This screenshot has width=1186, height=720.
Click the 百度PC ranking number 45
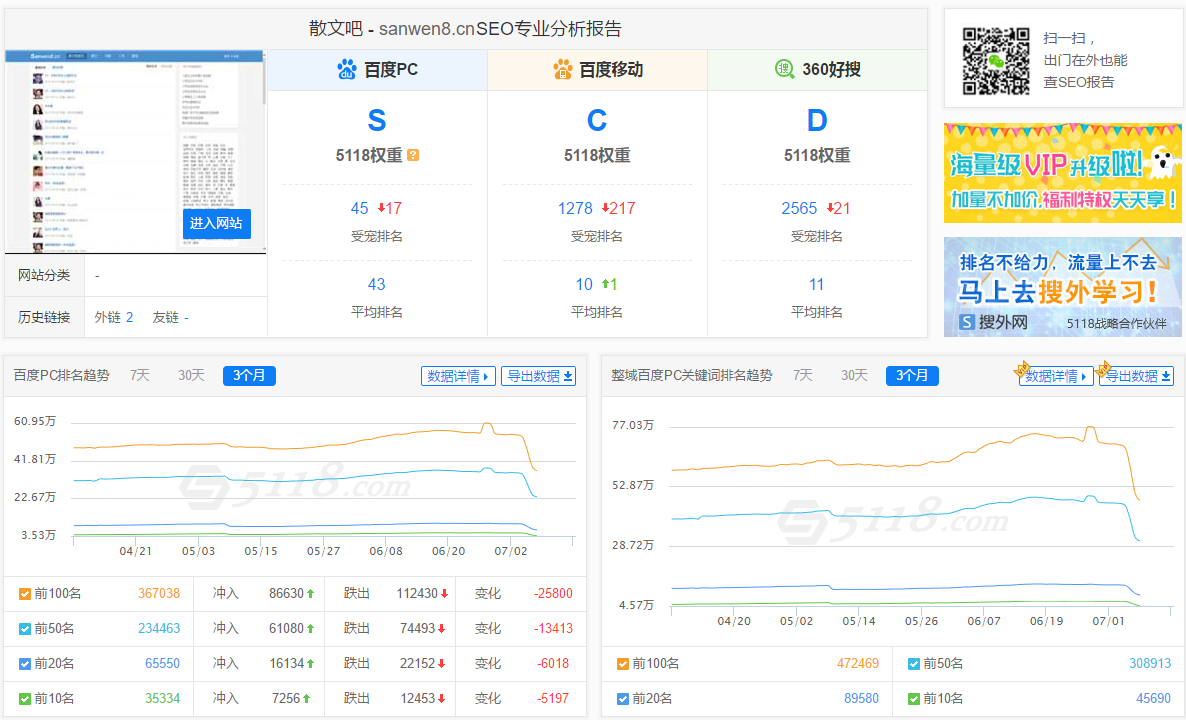point(359,209)
